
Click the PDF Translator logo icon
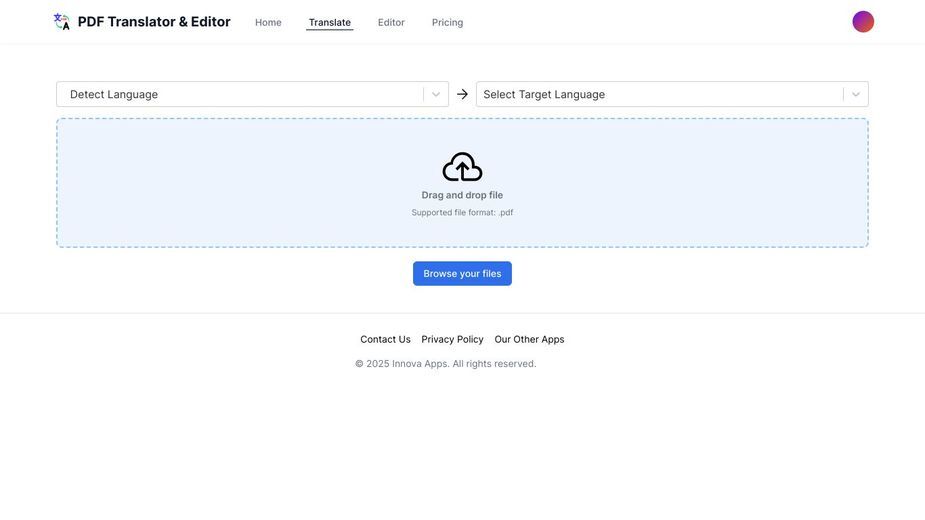[x=62, y=22]
